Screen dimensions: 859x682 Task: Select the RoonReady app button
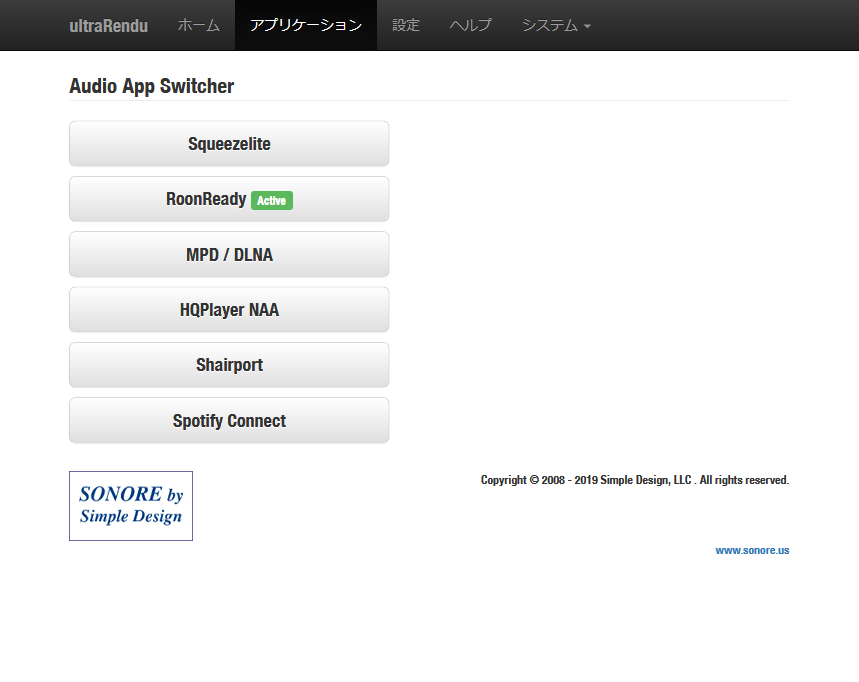point(206,199)
